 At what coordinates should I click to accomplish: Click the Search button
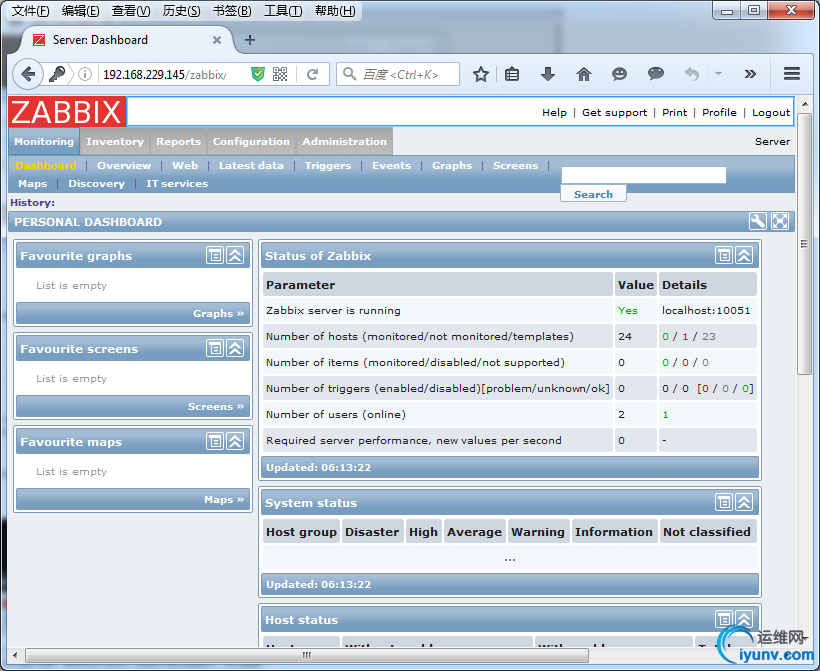click(x=593, y=194)
